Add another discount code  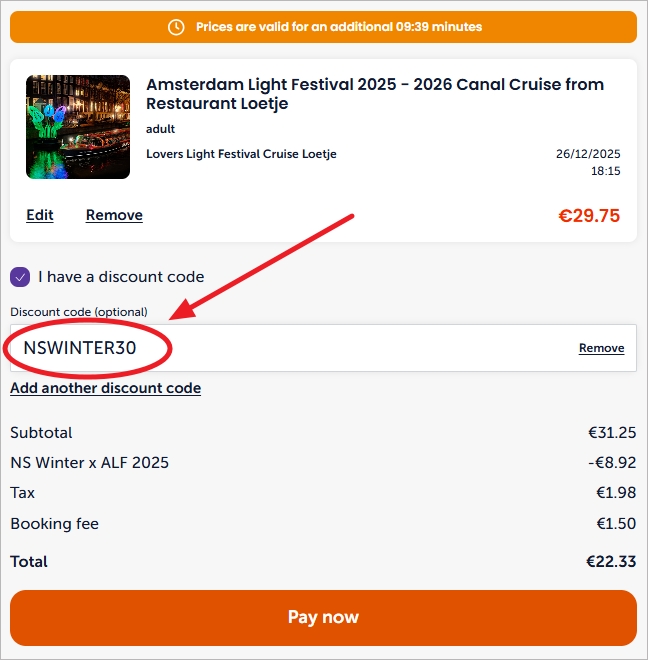coord(105,388)
